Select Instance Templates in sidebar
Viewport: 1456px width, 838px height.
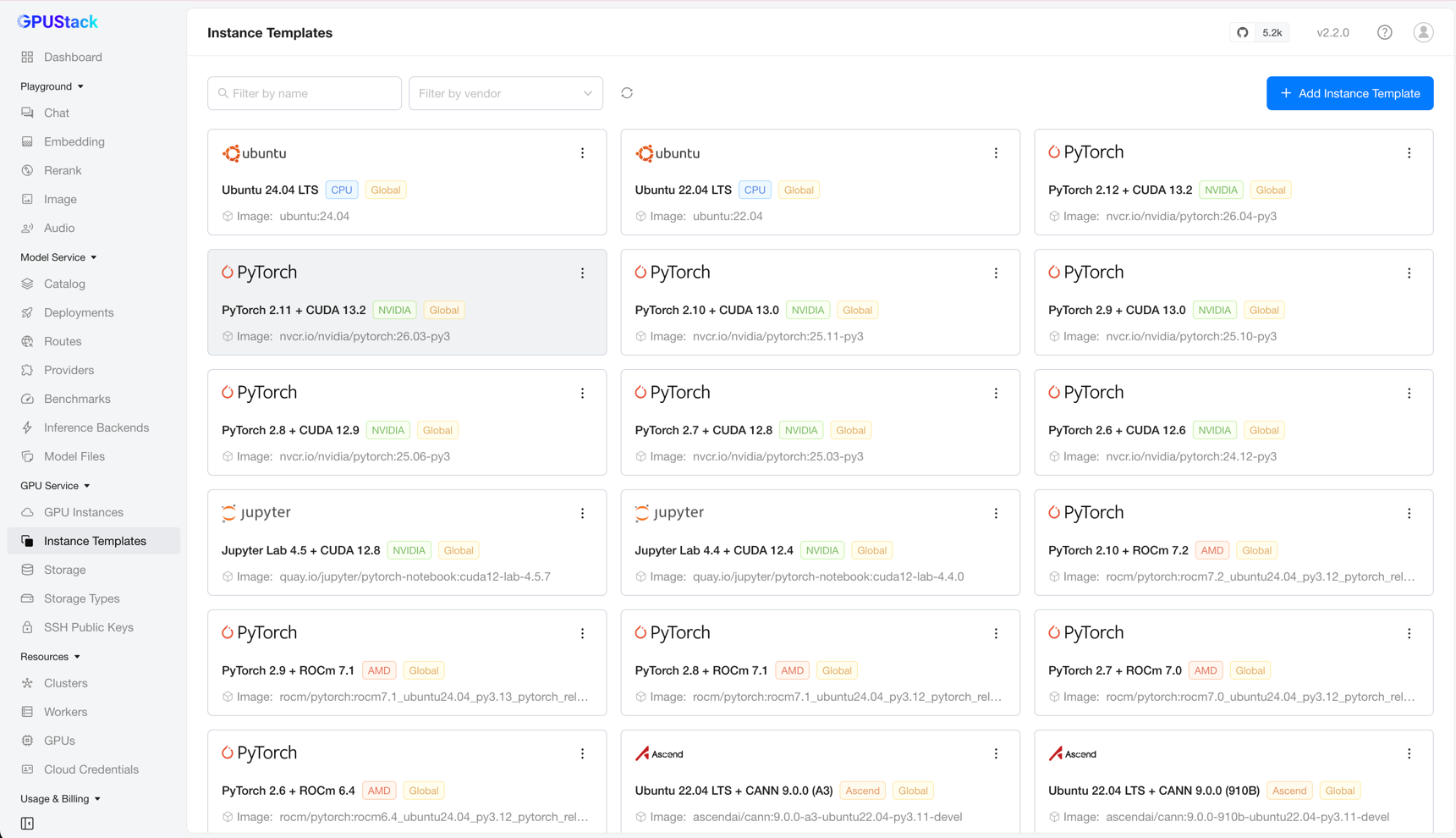pos(93,541)
